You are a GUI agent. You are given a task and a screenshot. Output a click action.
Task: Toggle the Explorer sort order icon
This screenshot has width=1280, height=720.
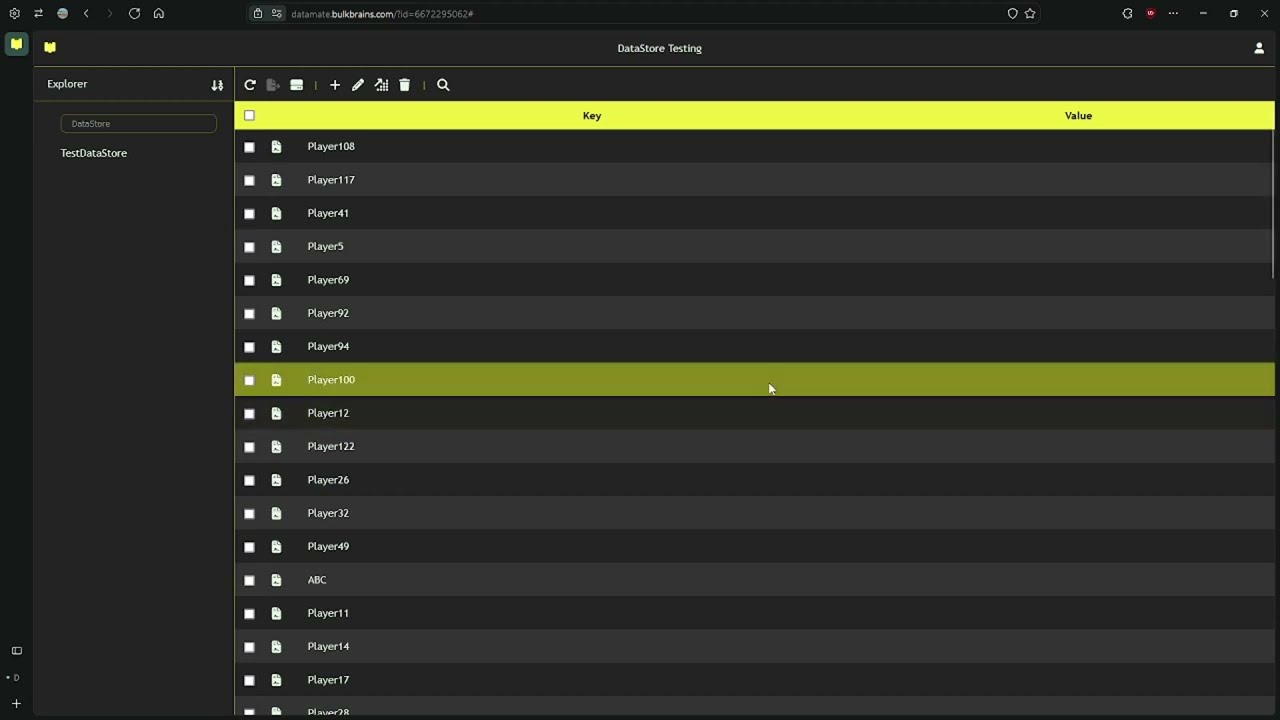pos(217,85)
